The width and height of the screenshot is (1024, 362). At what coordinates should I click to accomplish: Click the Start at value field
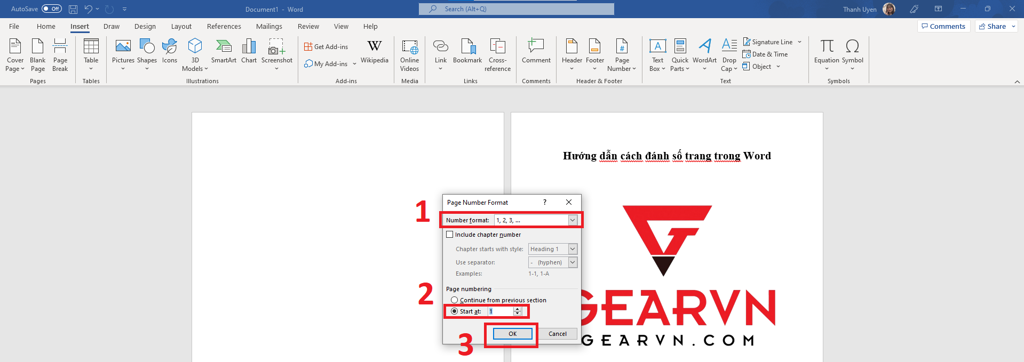point(500,312)
